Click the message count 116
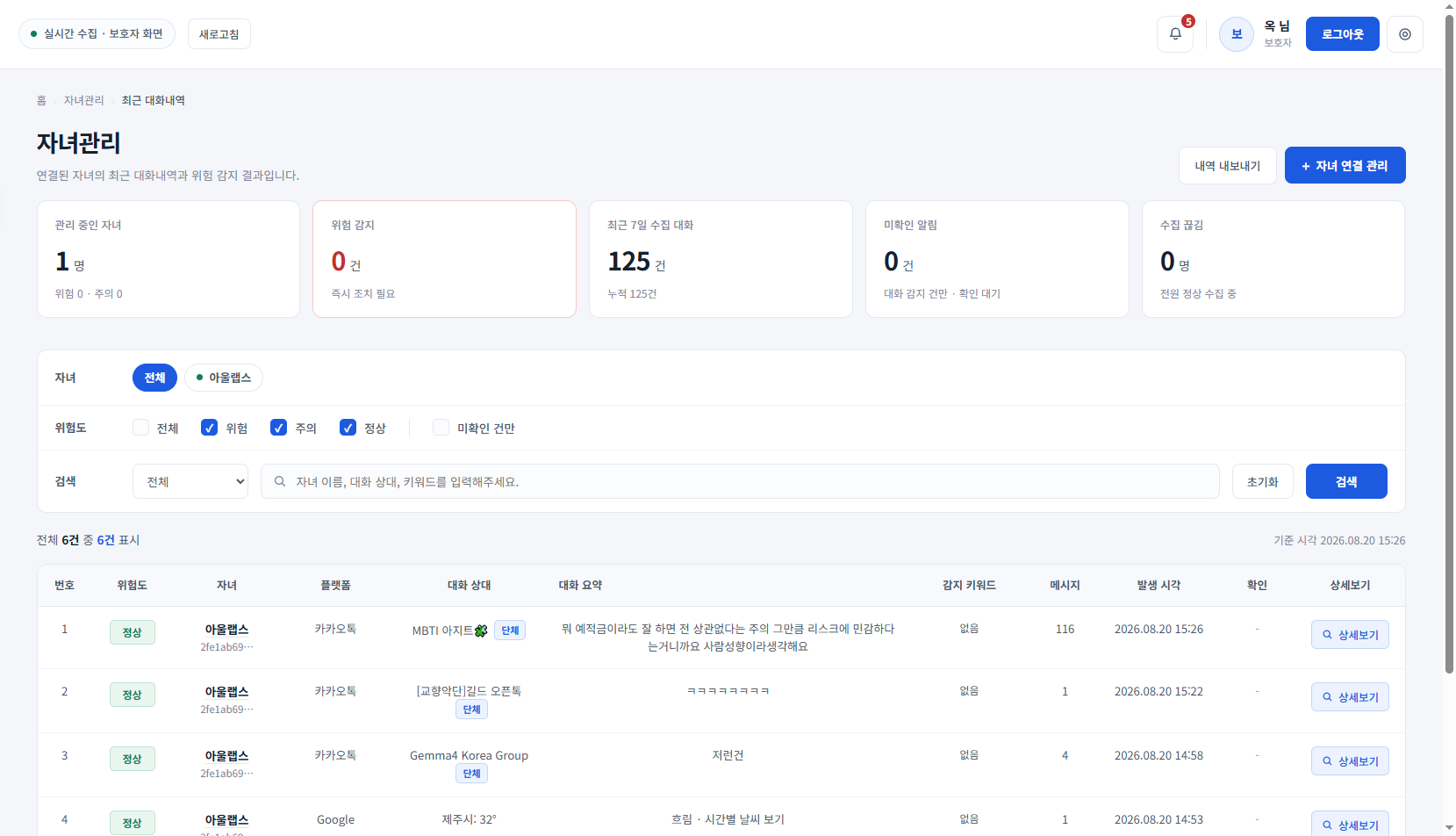Viewport: 1456px width, 836px height. [1065, 629]
